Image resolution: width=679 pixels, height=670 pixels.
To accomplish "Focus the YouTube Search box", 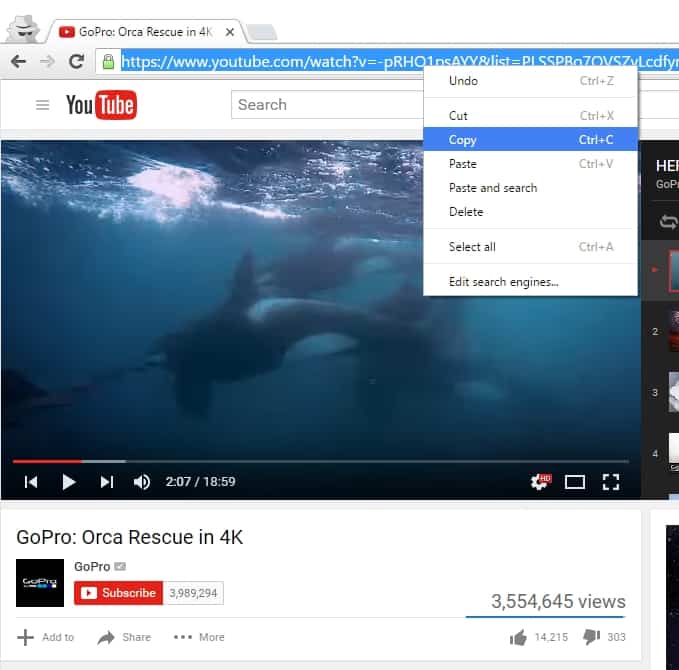I will coord(327,105).
